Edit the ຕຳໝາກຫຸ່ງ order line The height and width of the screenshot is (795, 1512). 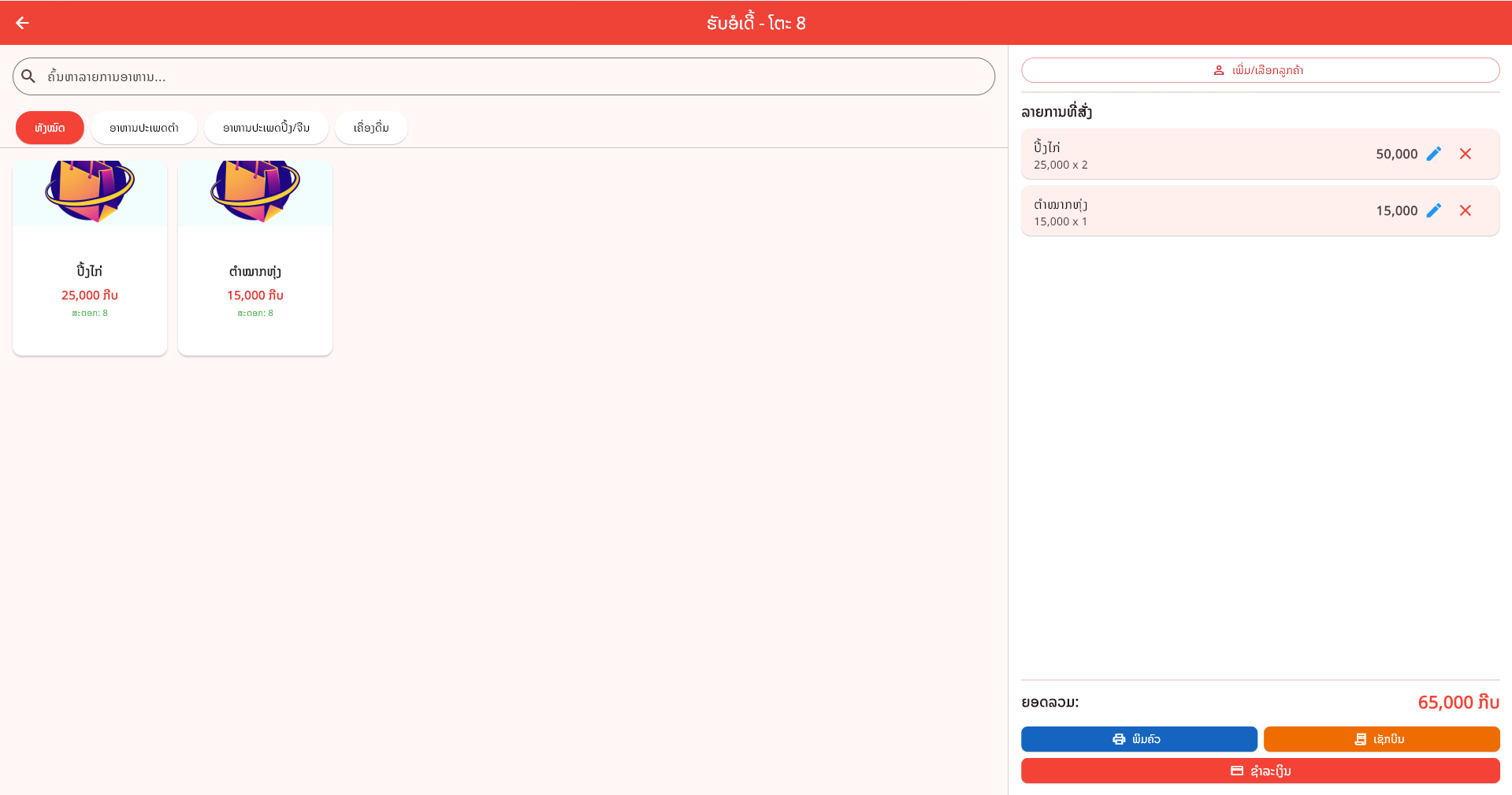pos(1433,210)
